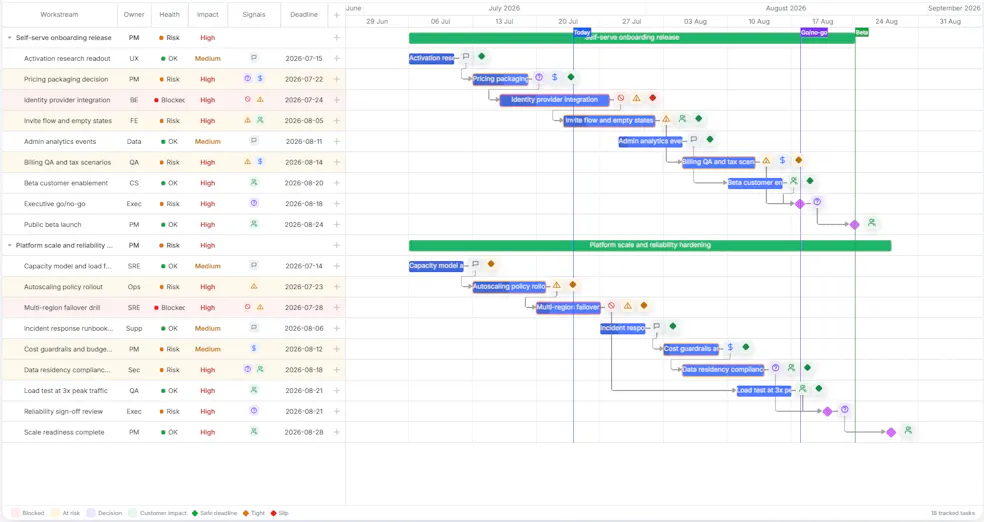Click the Today timeline marker

coord(582,32)
